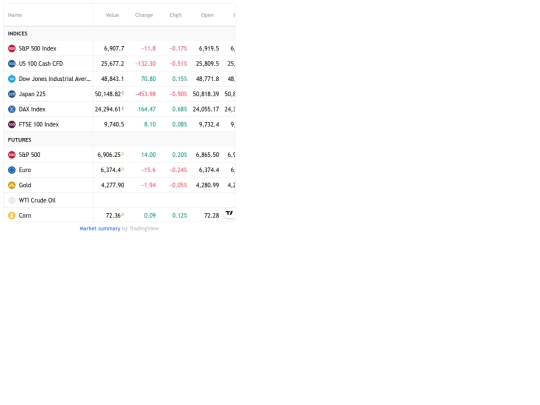
Task: Click the change value 70.80
Action: click(x=148, y=79)
